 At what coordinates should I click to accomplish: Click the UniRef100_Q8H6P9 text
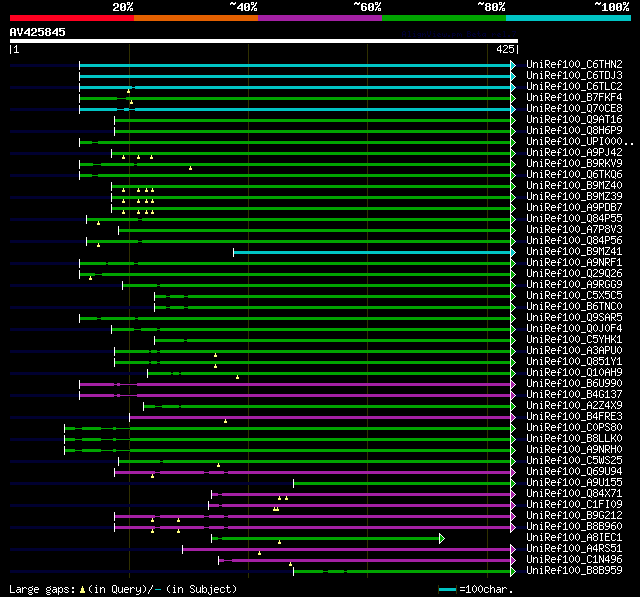pyautogui.click(x=574, y=131)
